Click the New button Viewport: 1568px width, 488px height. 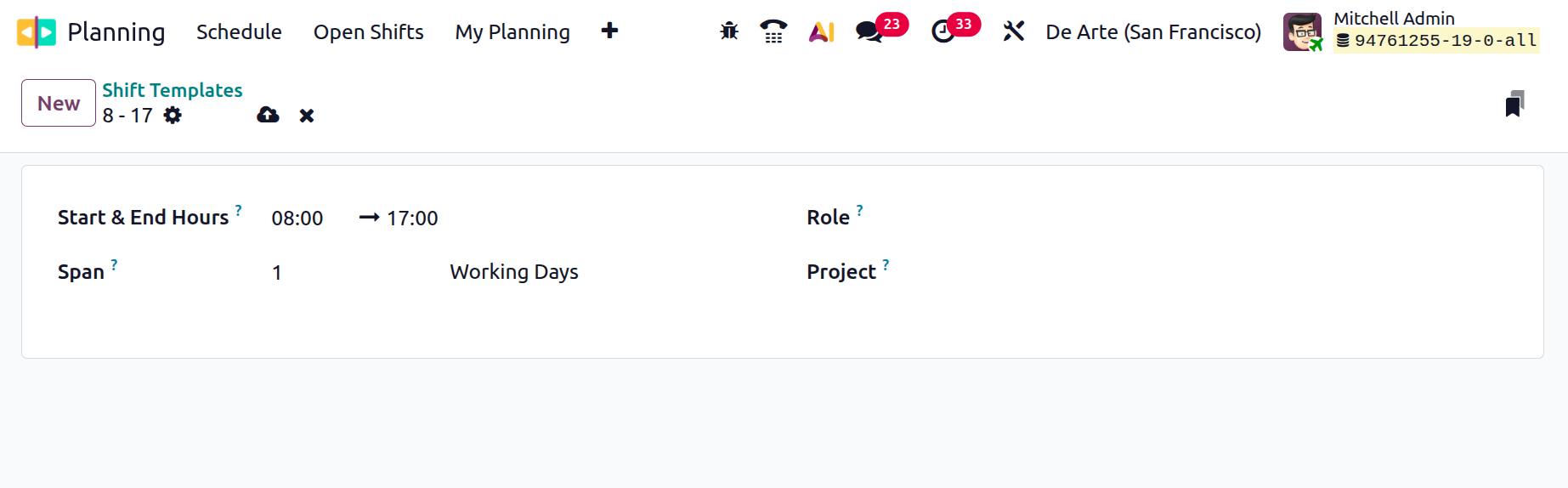tap(59, 103)
